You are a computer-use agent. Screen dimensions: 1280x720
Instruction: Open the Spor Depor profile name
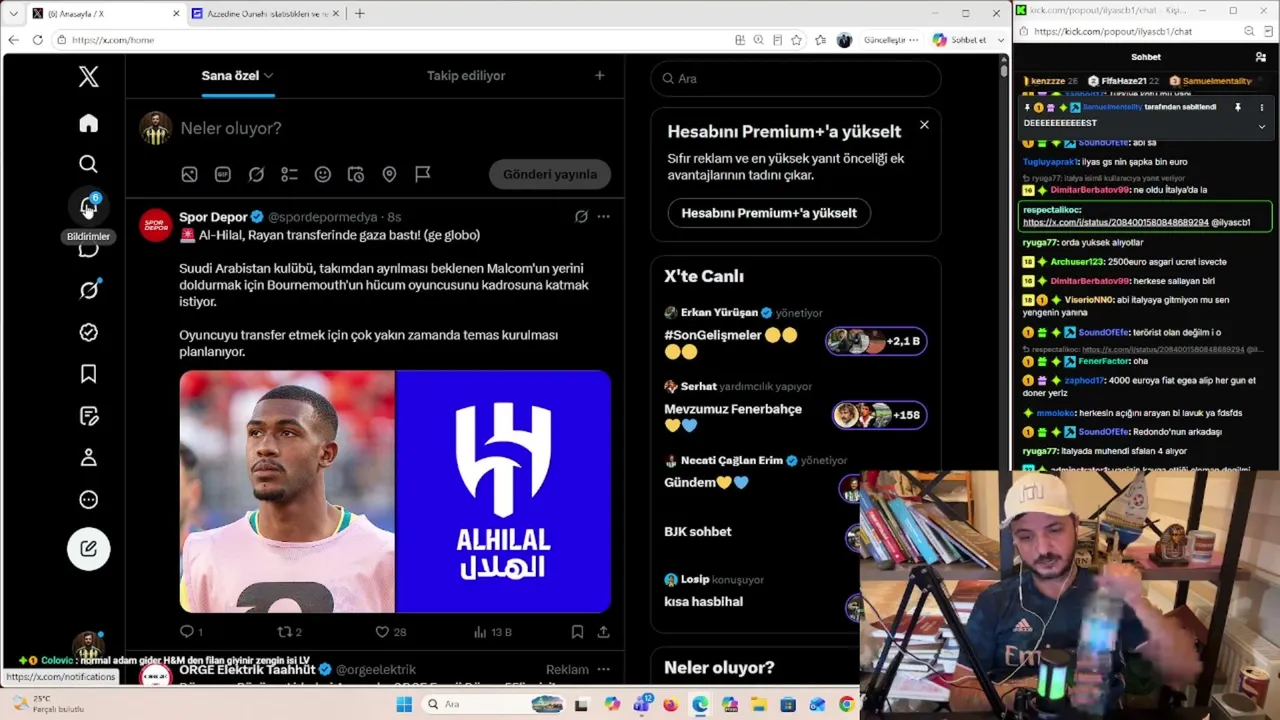coord(213,217)
